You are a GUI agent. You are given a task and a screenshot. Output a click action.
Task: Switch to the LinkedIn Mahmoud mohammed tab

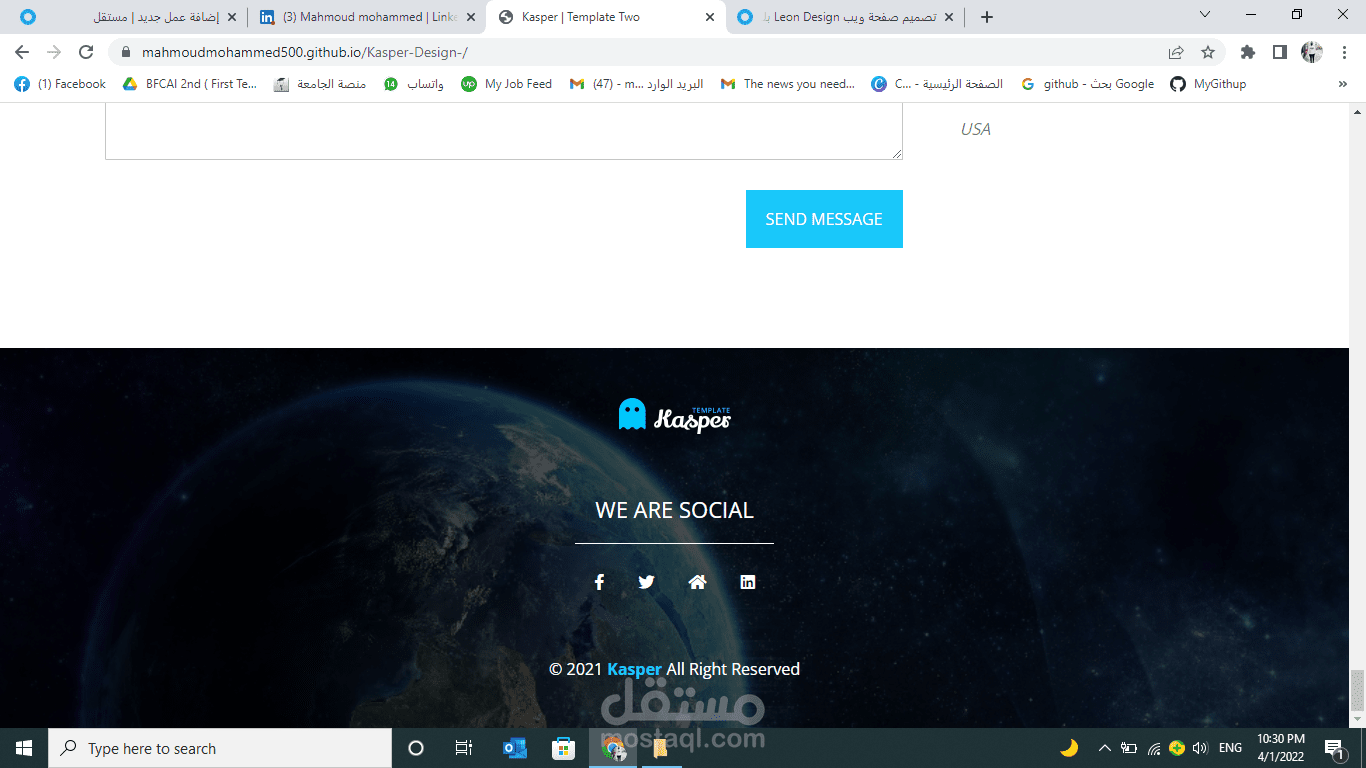point(367,17)
